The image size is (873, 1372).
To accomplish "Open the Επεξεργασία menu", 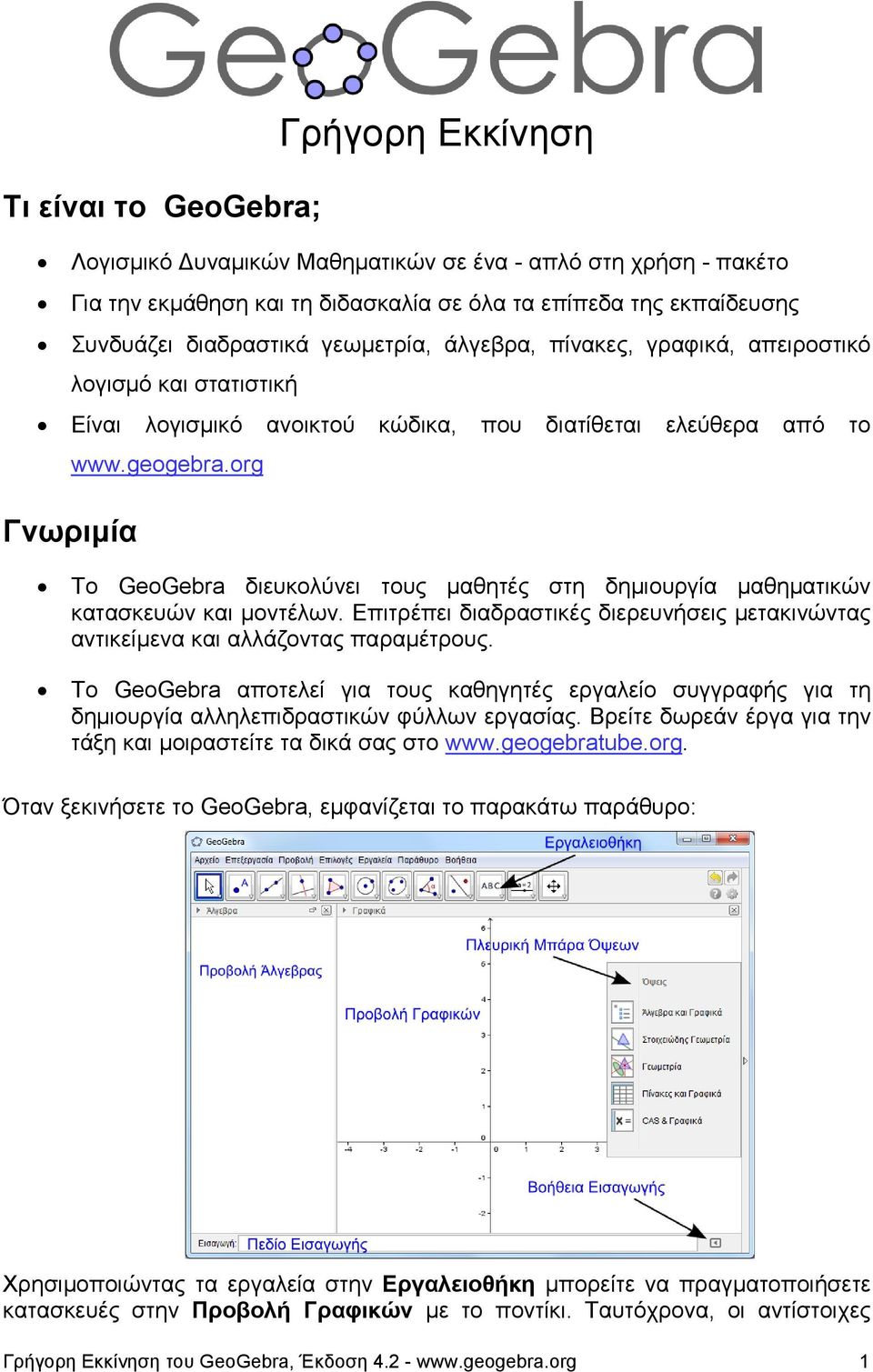I will pyautogui.click(x=249, y=859).
